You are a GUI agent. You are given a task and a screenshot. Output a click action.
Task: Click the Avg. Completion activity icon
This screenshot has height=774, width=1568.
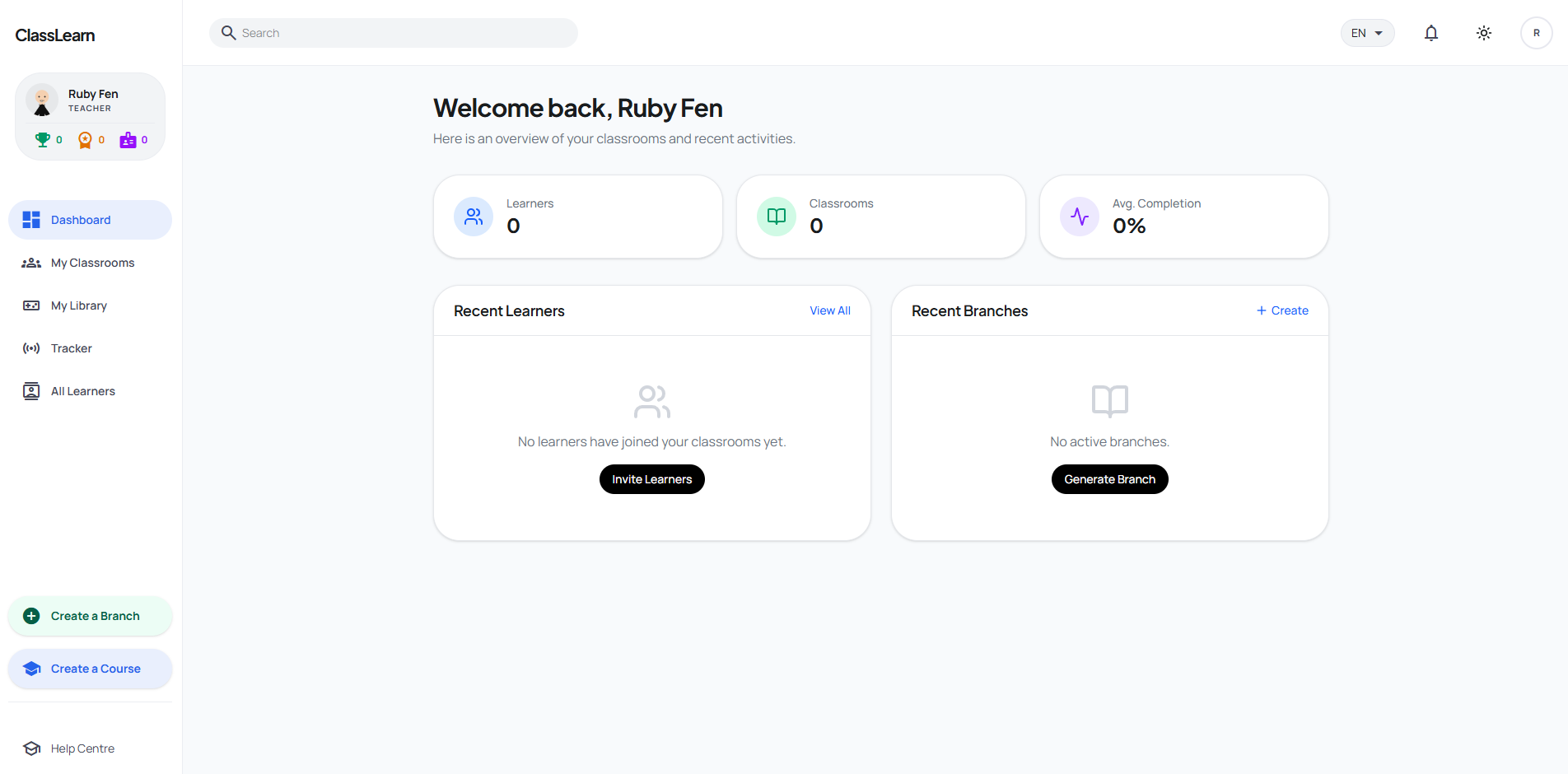click(x=1080, y=217)
